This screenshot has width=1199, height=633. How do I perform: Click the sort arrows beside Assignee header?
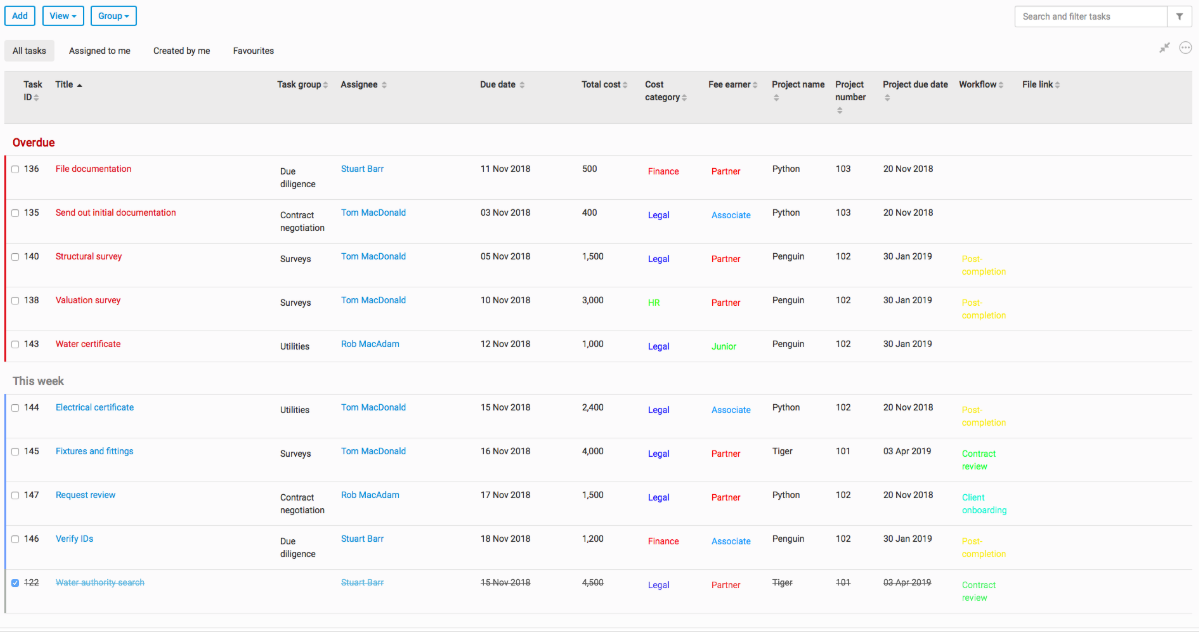pos(384,85)
